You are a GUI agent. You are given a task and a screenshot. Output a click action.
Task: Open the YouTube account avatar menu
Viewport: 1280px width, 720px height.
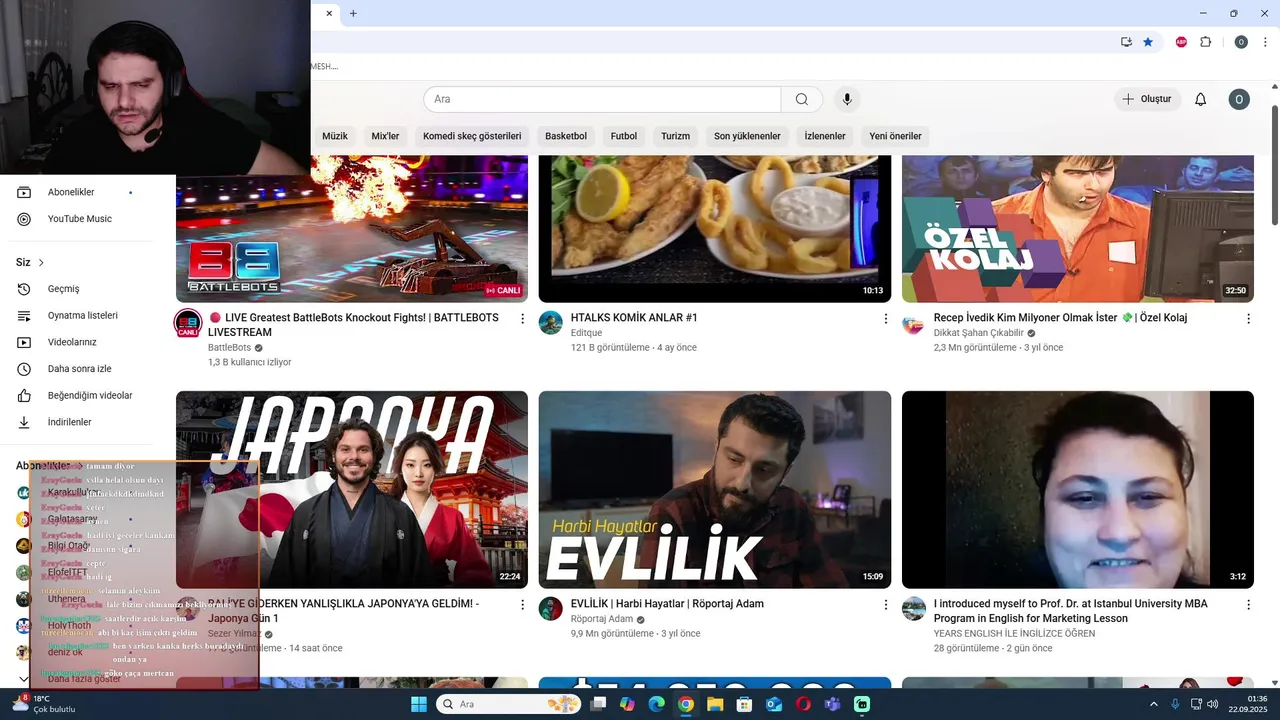1239,99
